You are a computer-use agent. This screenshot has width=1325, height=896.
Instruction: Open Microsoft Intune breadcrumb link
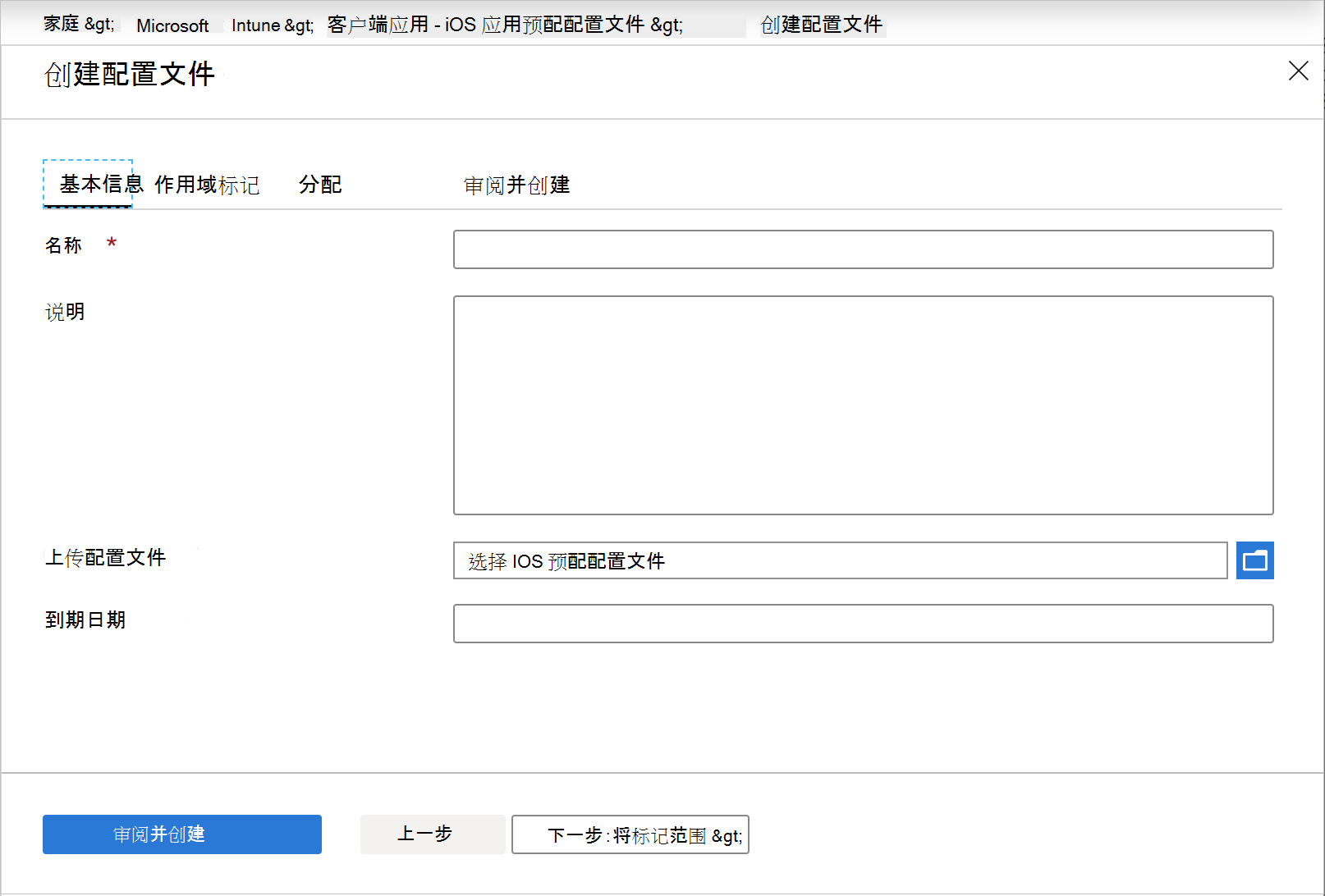(225, 25)
